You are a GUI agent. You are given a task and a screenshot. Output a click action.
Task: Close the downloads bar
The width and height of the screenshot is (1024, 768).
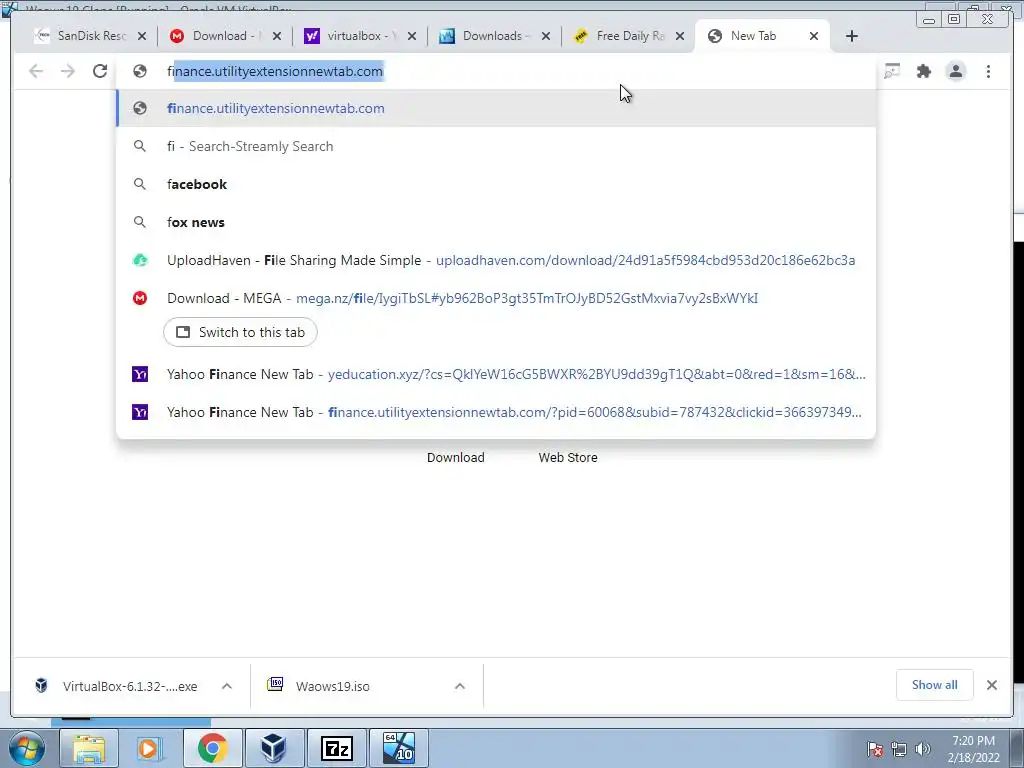[991, 685]
